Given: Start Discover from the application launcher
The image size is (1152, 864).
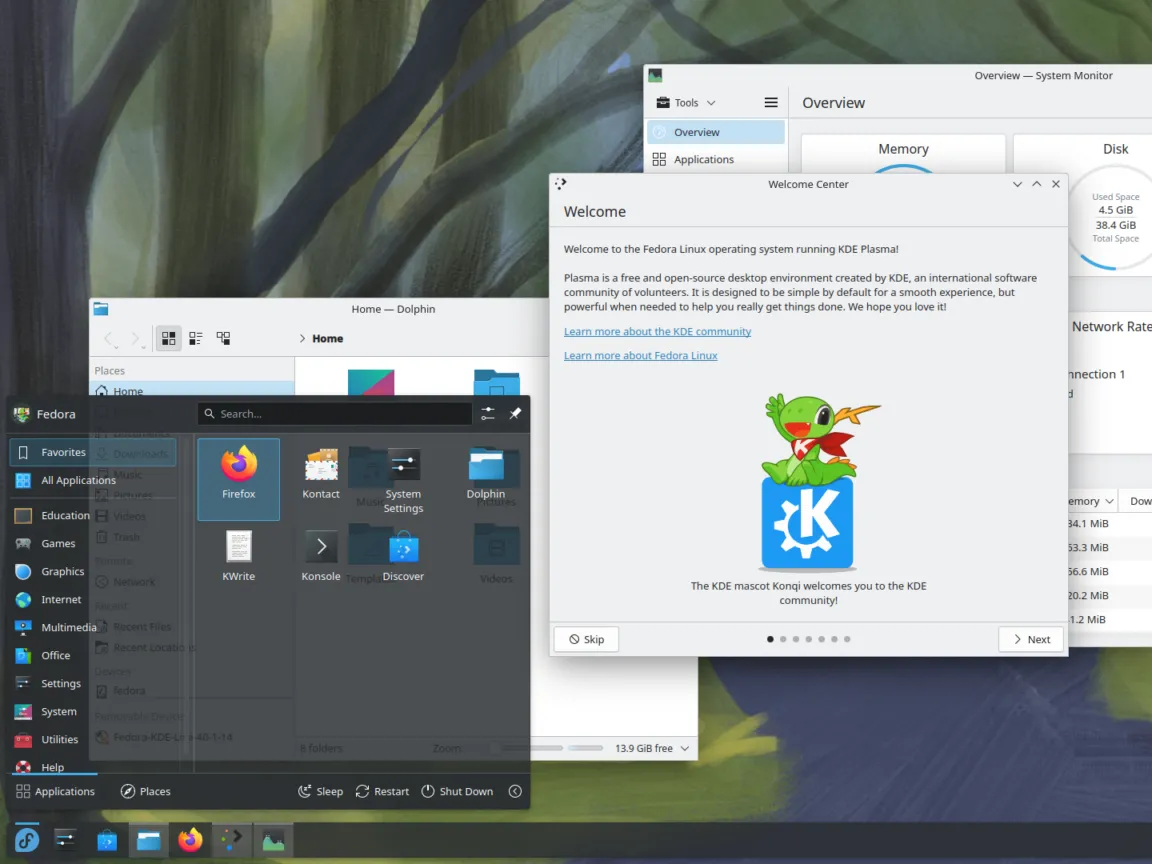Looking at the screenshot, I should pyautogui.click(x=403, y=553).
